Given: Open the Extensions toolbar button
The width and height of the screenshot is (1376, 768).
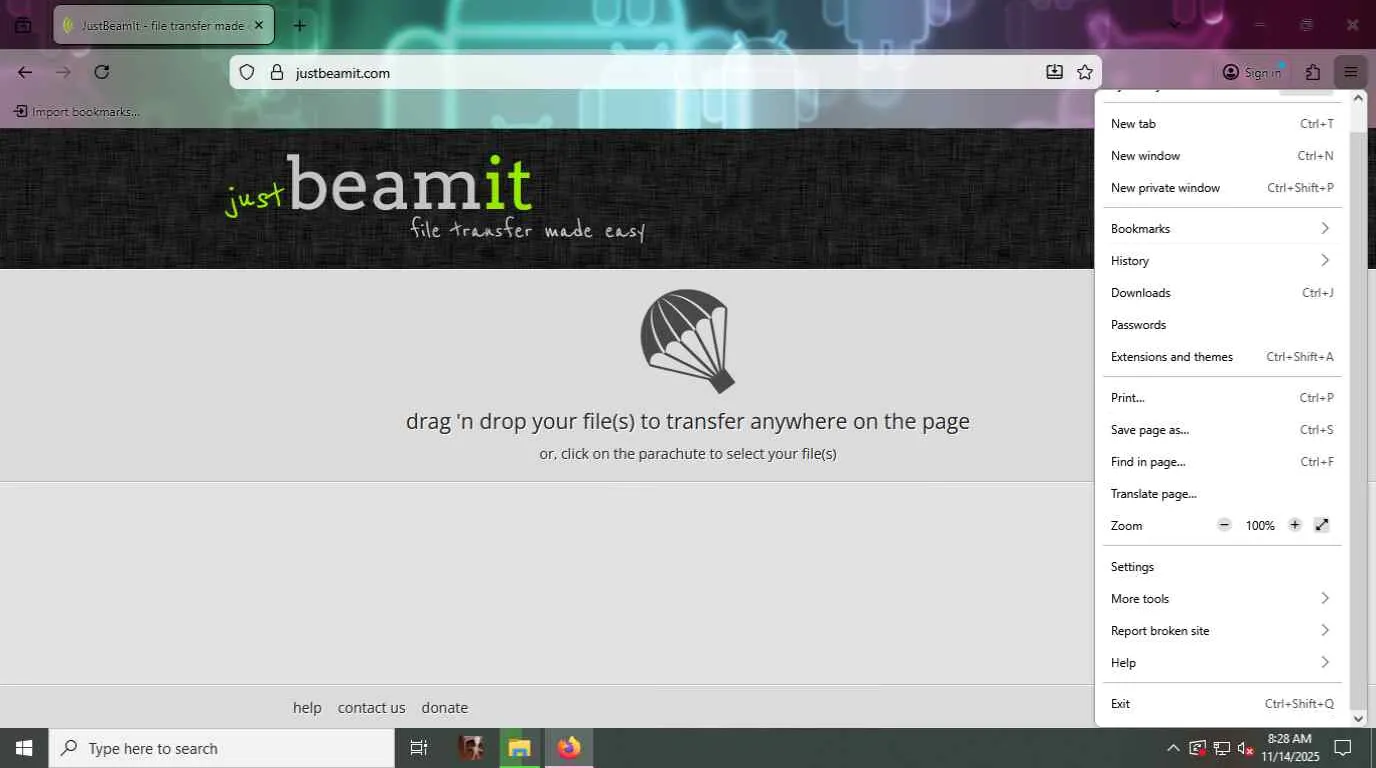Looking at the screenshot, I should (1313, 72).
